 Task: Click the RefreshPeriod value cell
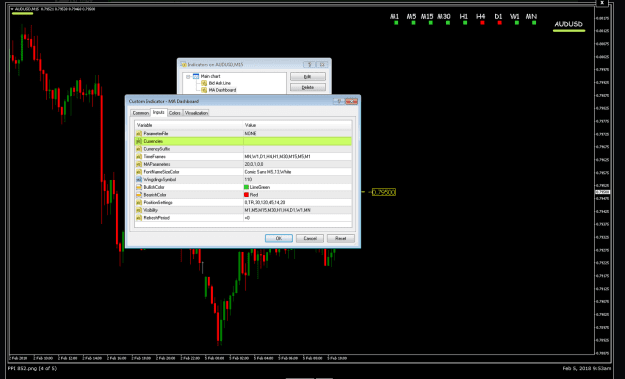tap(297, 218)
